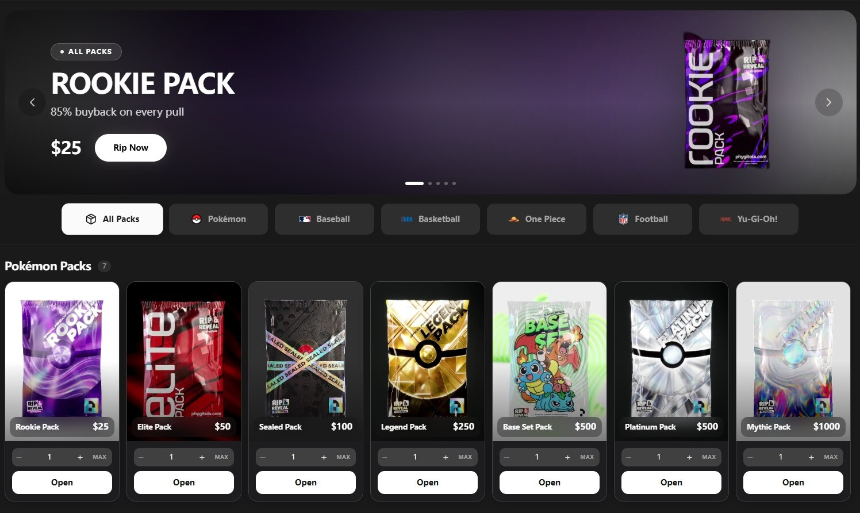Increase Legend Pack quantity with plus

(445, 457)
